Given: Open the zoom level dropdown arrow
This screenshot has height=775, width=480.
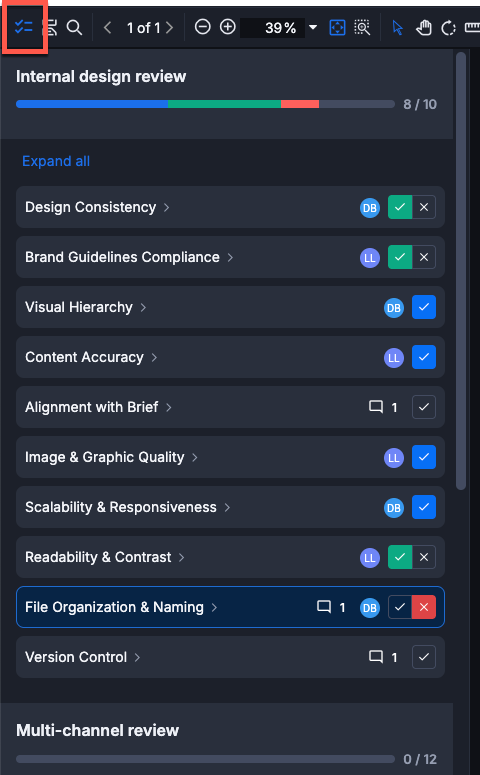Looking at the screenshot, I should click(313, 27).
